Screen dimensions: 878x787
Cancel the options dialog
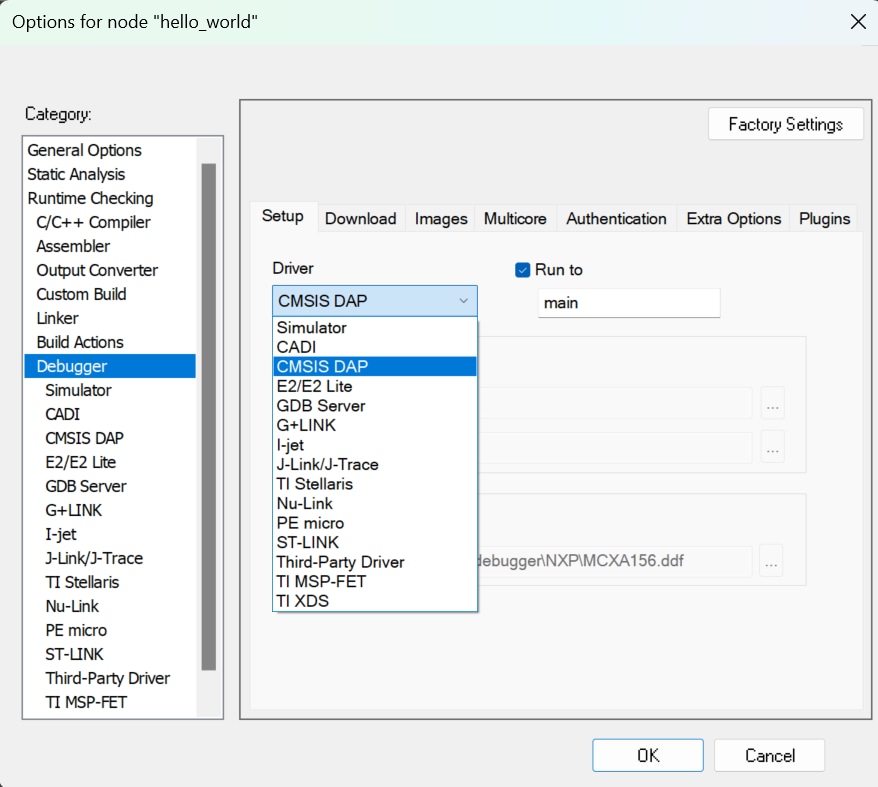pyautogui.click(x=769, y=755)
